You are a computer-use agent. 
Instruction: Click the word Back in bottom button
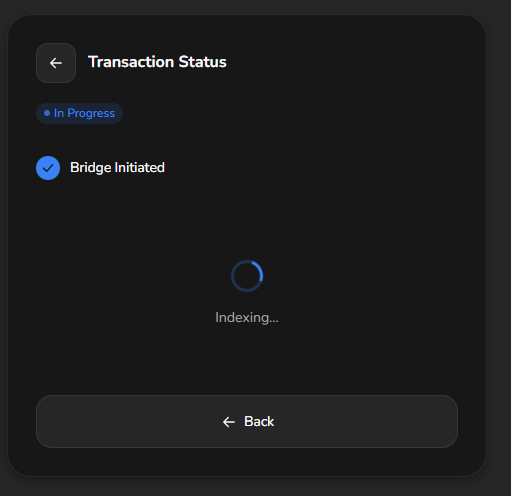[259, 422]
